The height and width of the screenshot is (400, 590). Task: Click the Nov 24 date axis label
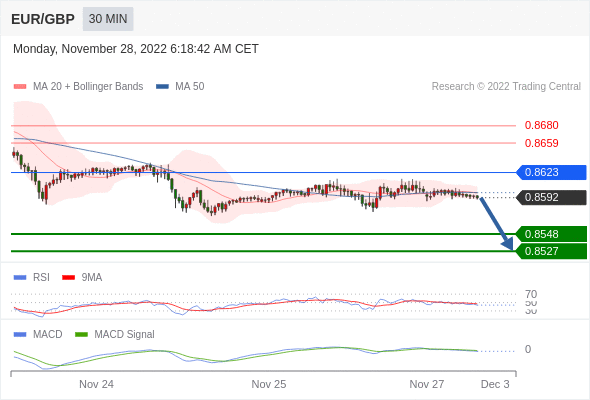96,384
